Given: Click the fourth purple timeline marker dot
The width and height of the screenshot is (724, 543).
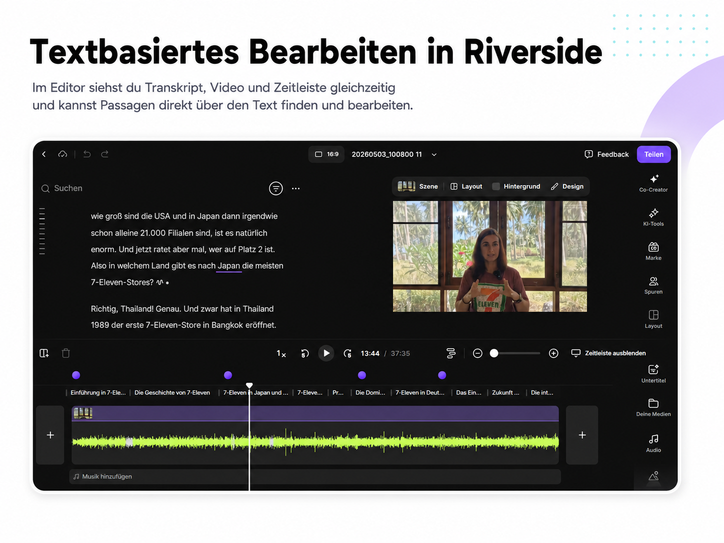Looking at the screenshot, I should (442, 375).
